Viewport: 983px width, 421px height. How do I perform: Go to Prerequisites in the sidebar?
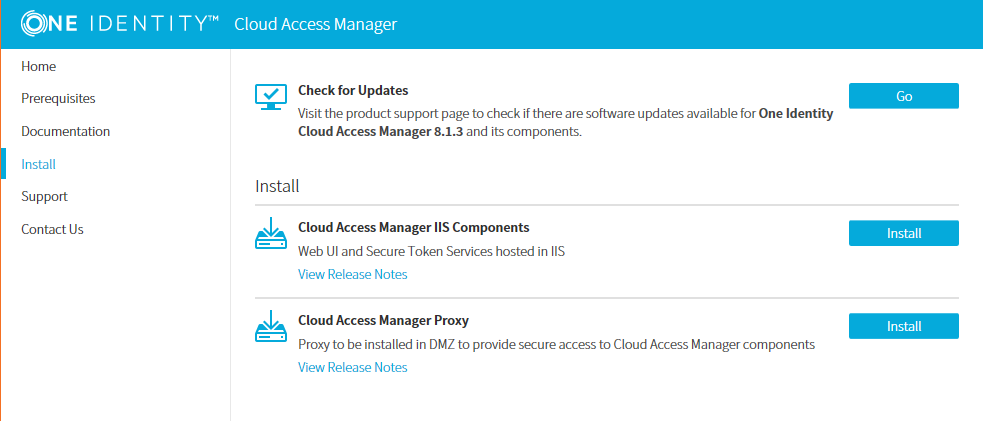[58, 98]
